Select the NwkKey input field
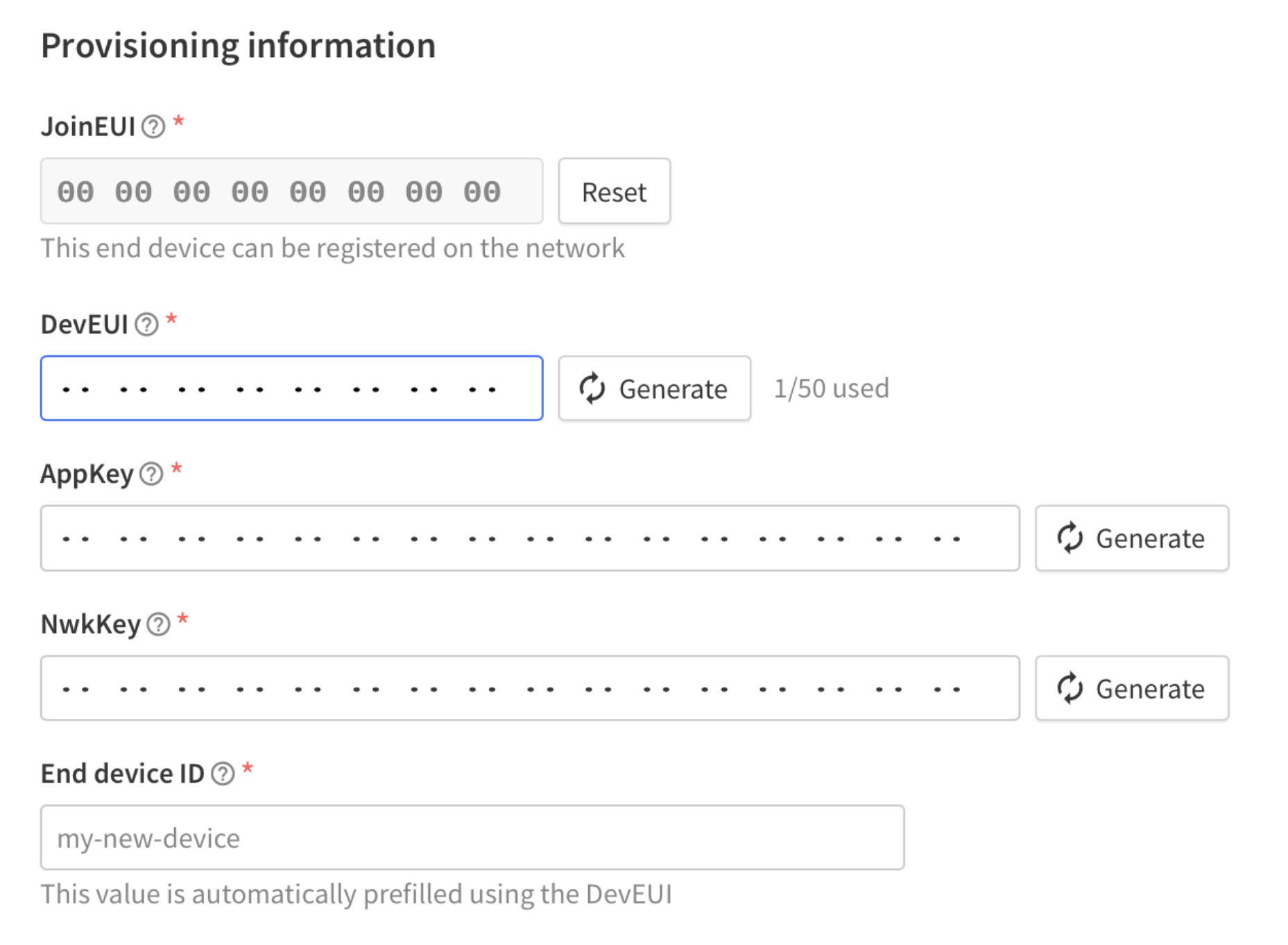Image resolution: width=1288 pixels, height=945 pixels. (x=530, y=688)
